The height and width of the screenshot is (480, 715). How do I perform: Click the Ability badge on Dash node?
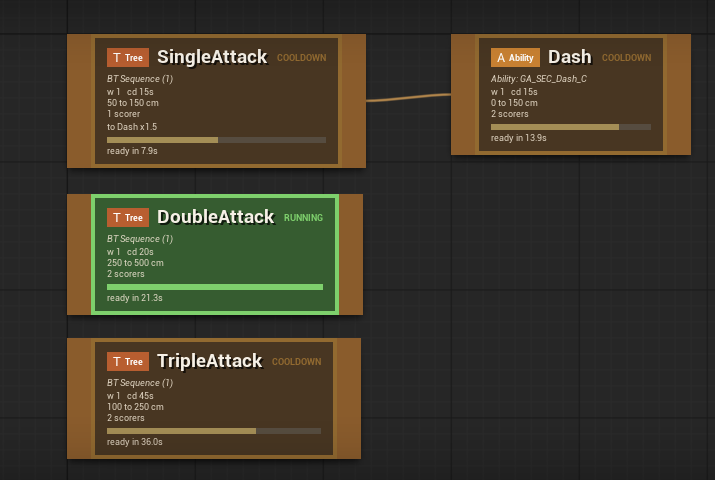point(515,57)
